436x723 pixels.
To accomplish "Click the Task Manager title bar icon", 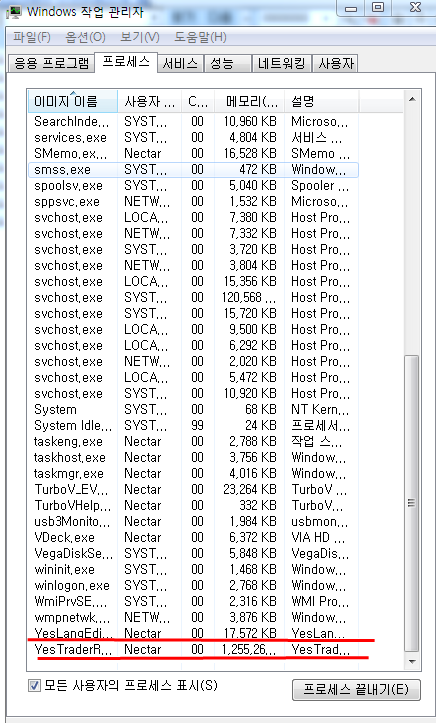I will (x=15, y=11).
